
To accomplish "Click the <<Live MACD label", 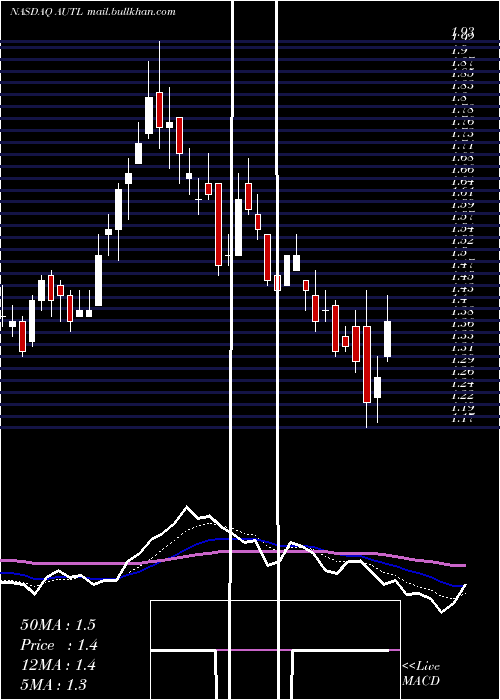I will point(421,674).
